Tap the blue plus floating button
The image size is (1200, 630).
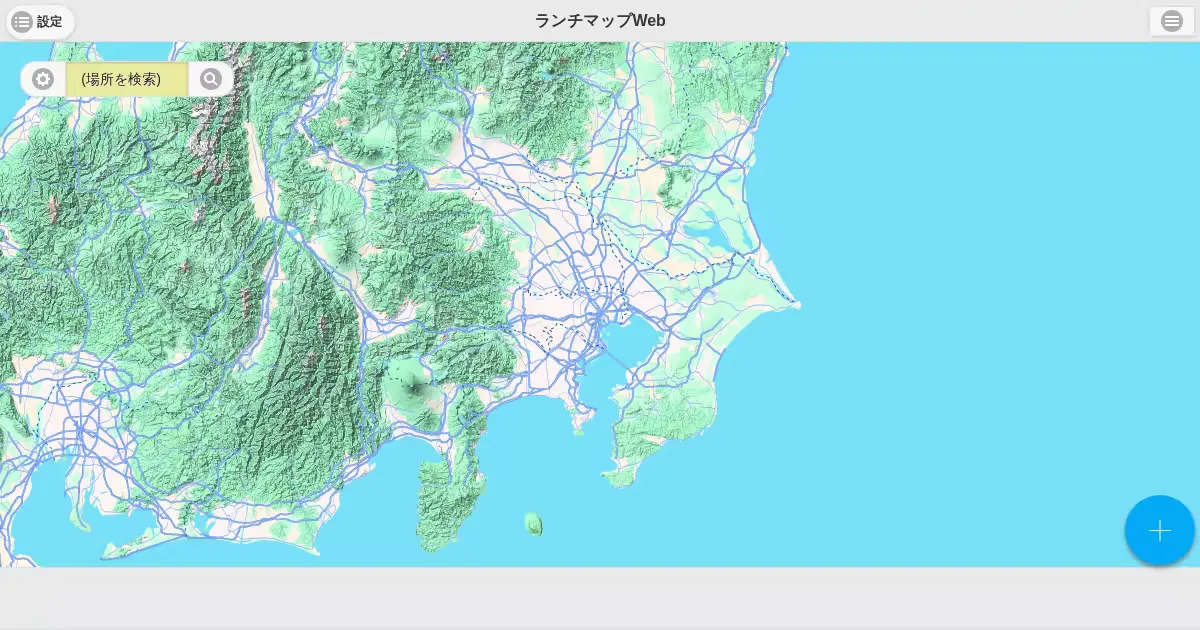click(1159, 530)
